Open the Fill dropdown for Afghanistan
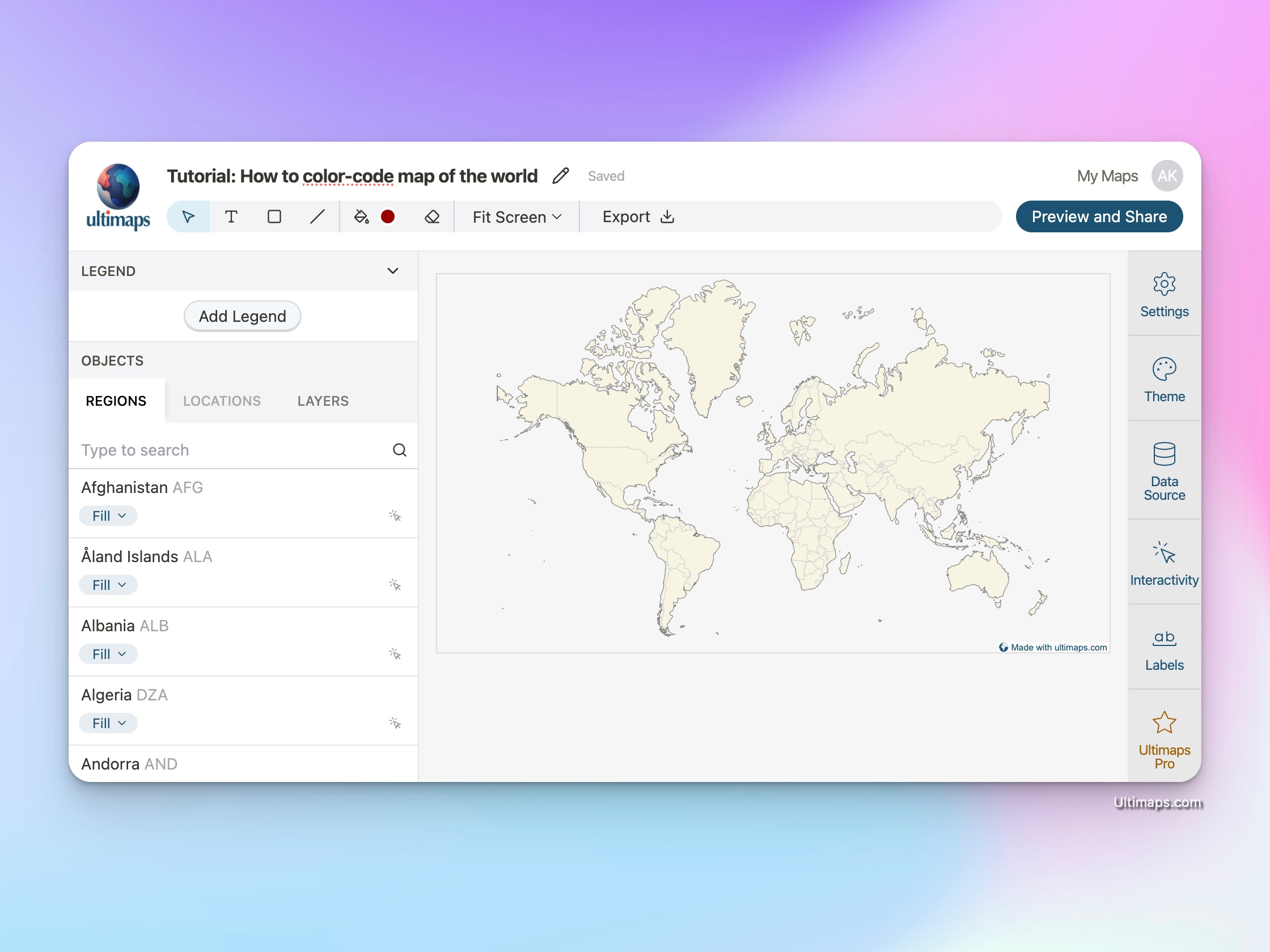This screenshot has height=952, width=1270. (108, 516)
